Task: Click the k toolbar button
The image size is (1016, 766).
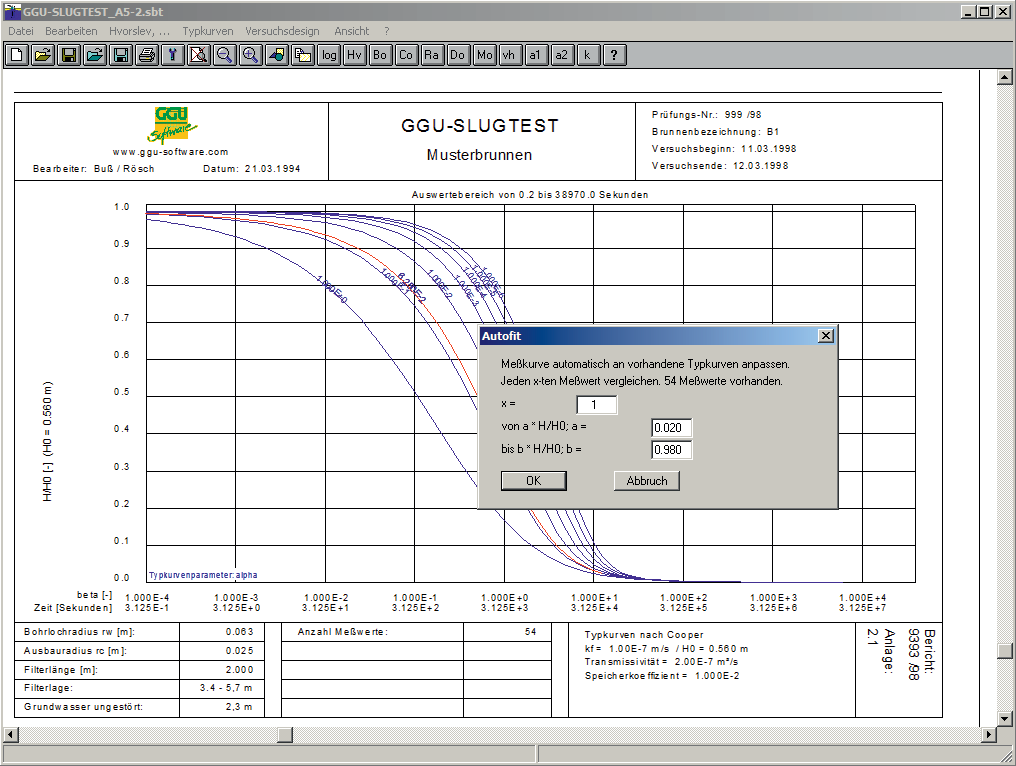Action: [x=588, y=55]
